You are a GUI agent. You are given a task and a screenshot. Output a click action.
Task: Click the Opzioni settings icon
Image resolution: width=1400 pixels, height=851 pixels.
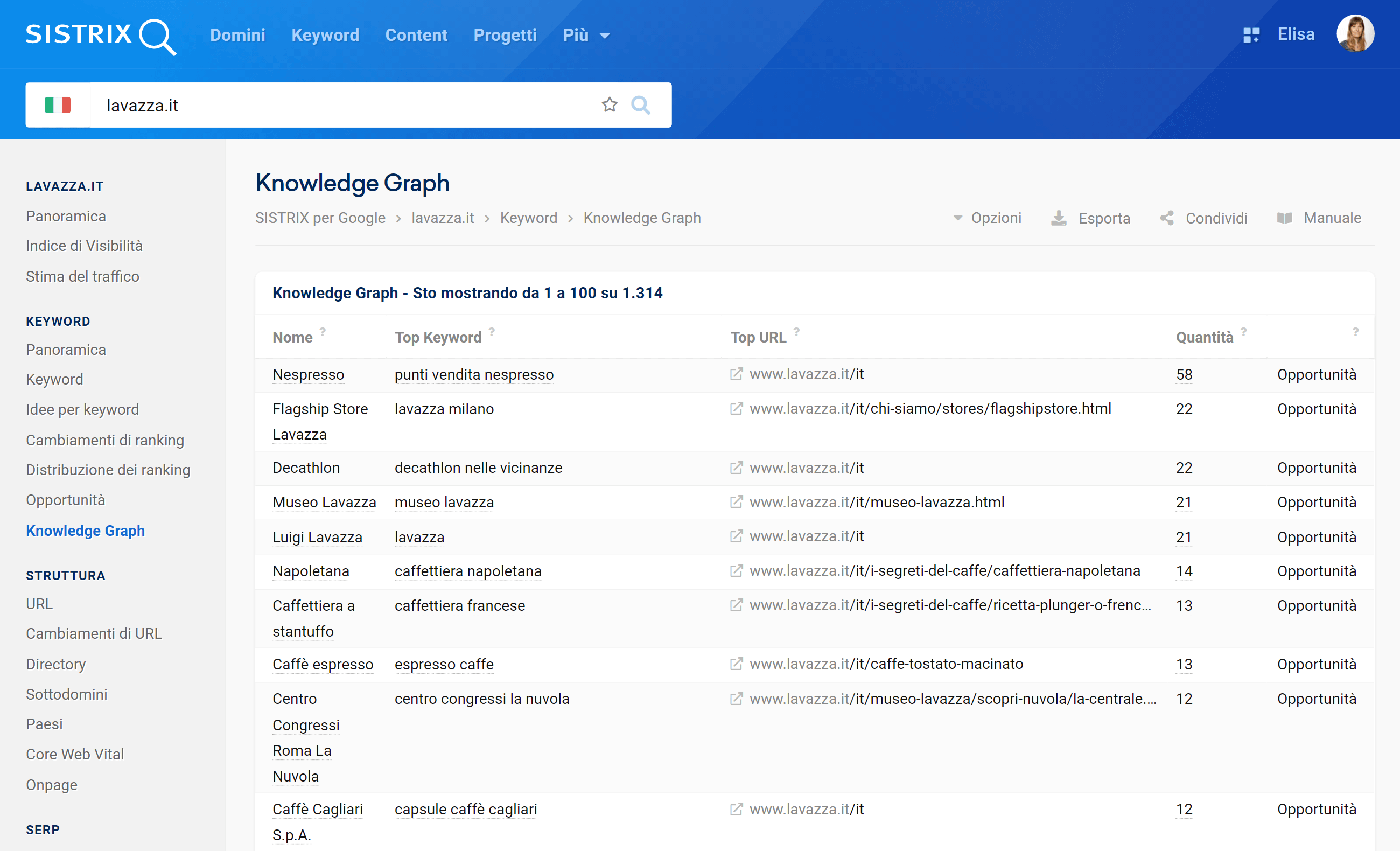[x=956, y=218]
